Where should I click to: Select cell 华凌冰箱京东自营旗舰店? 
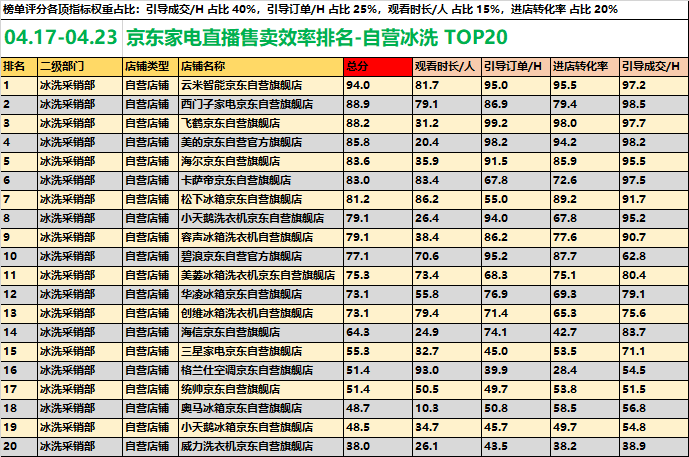tap(261, 294)
